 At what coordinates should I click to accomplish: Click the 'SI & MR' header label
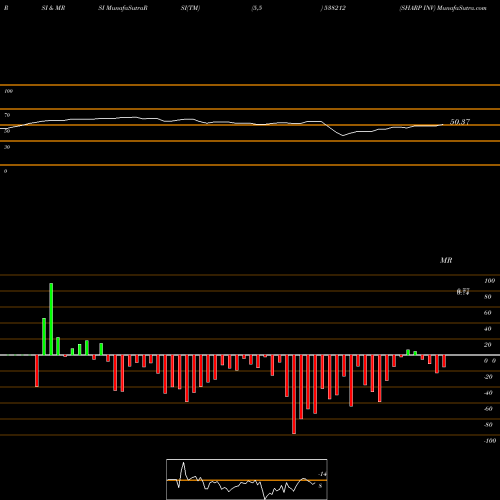click(53, 8)
